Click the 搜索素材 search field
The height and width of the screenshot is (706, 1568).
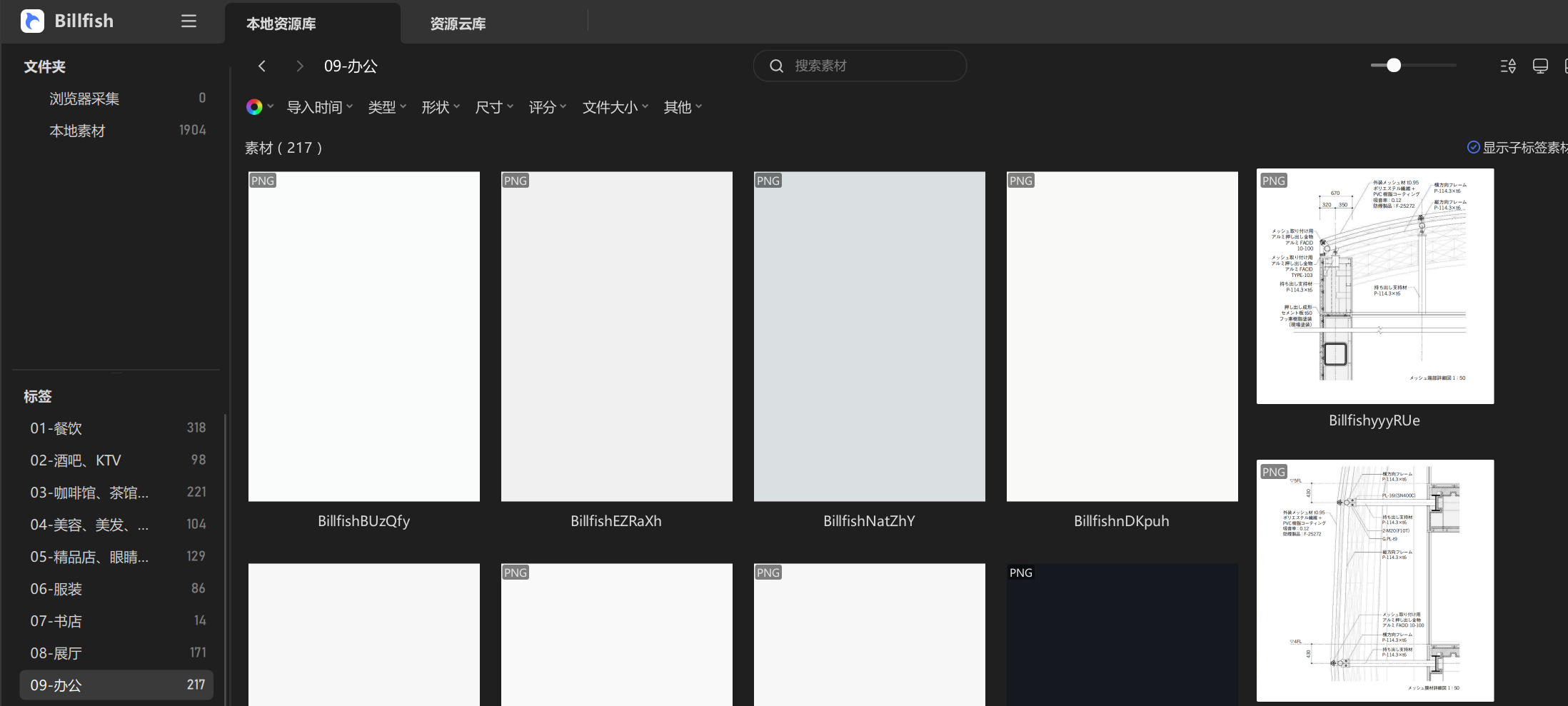pyautogui.click(x=860, y=66)
